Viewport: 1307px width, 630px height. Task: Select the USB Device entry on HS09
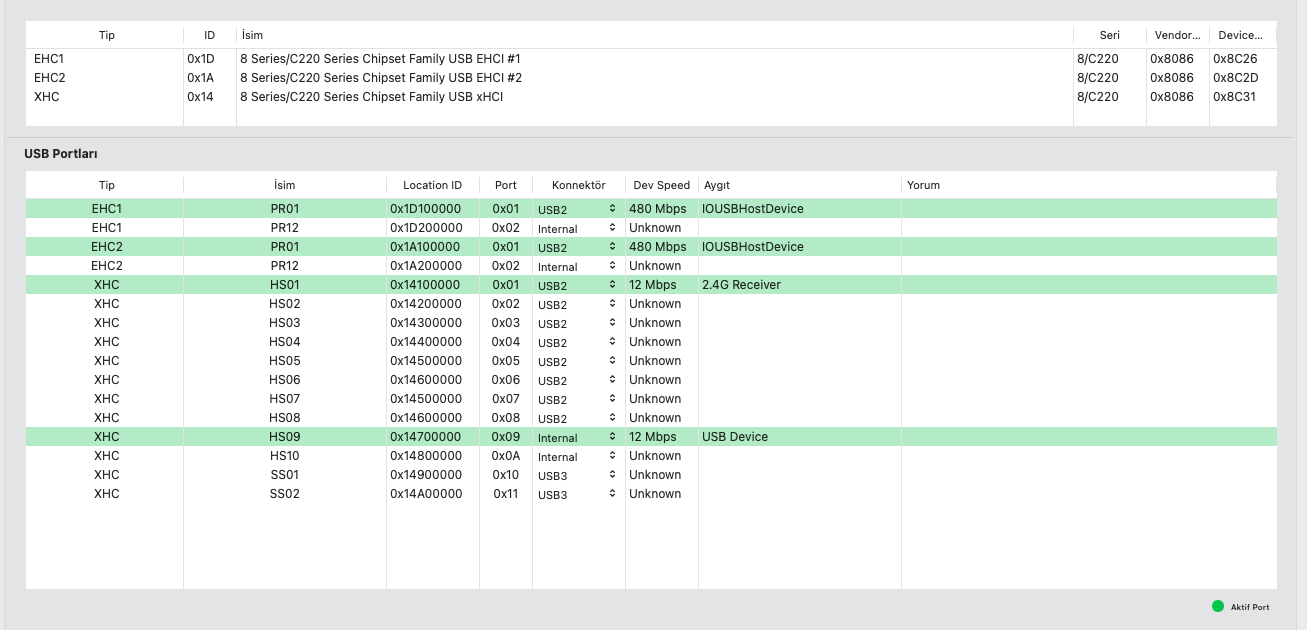tap(735, 437)
